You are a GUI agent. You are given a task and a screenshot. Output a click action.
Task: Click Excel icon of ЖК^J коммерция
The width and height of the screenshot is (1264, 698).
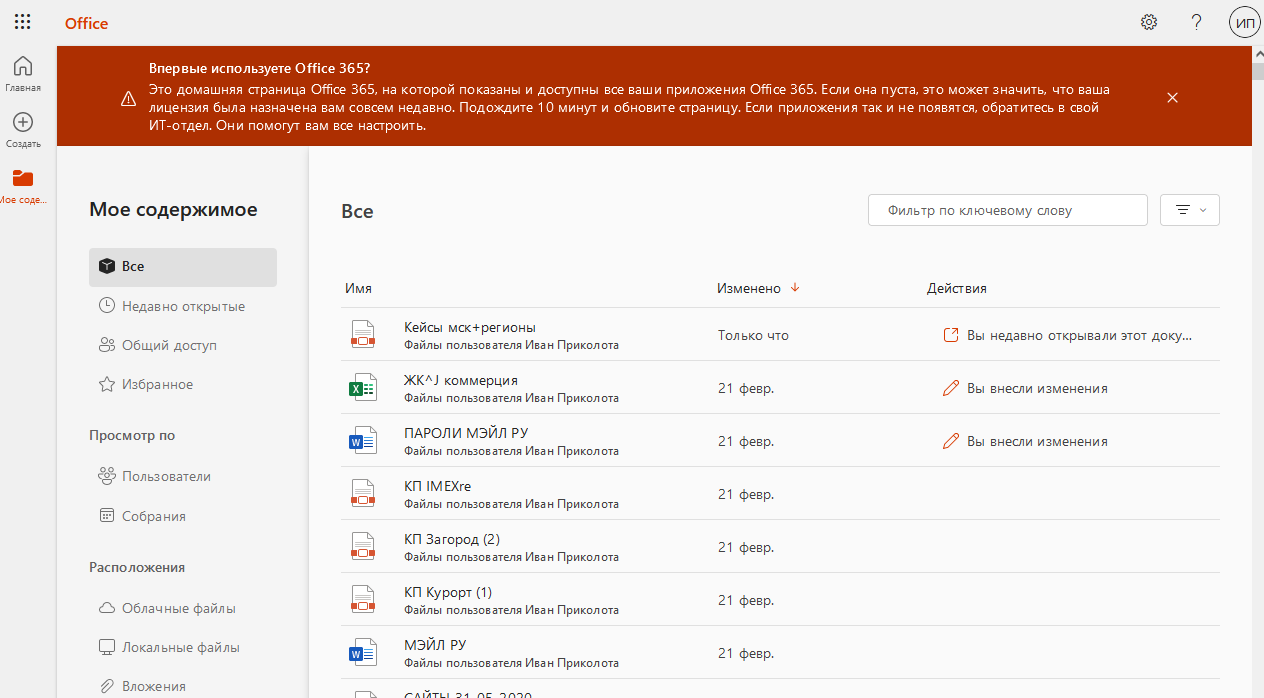point(362,388)
